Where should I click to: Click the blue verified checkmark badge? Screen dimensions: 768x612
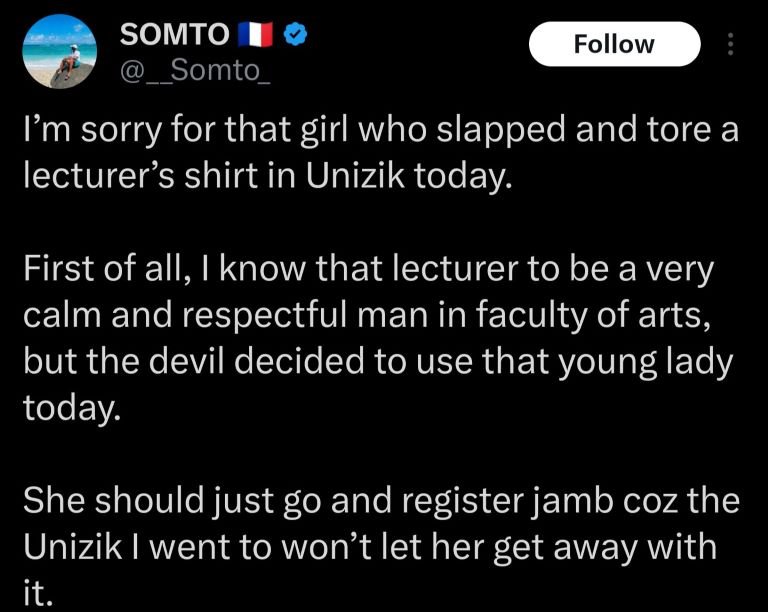tap(296, 34)
